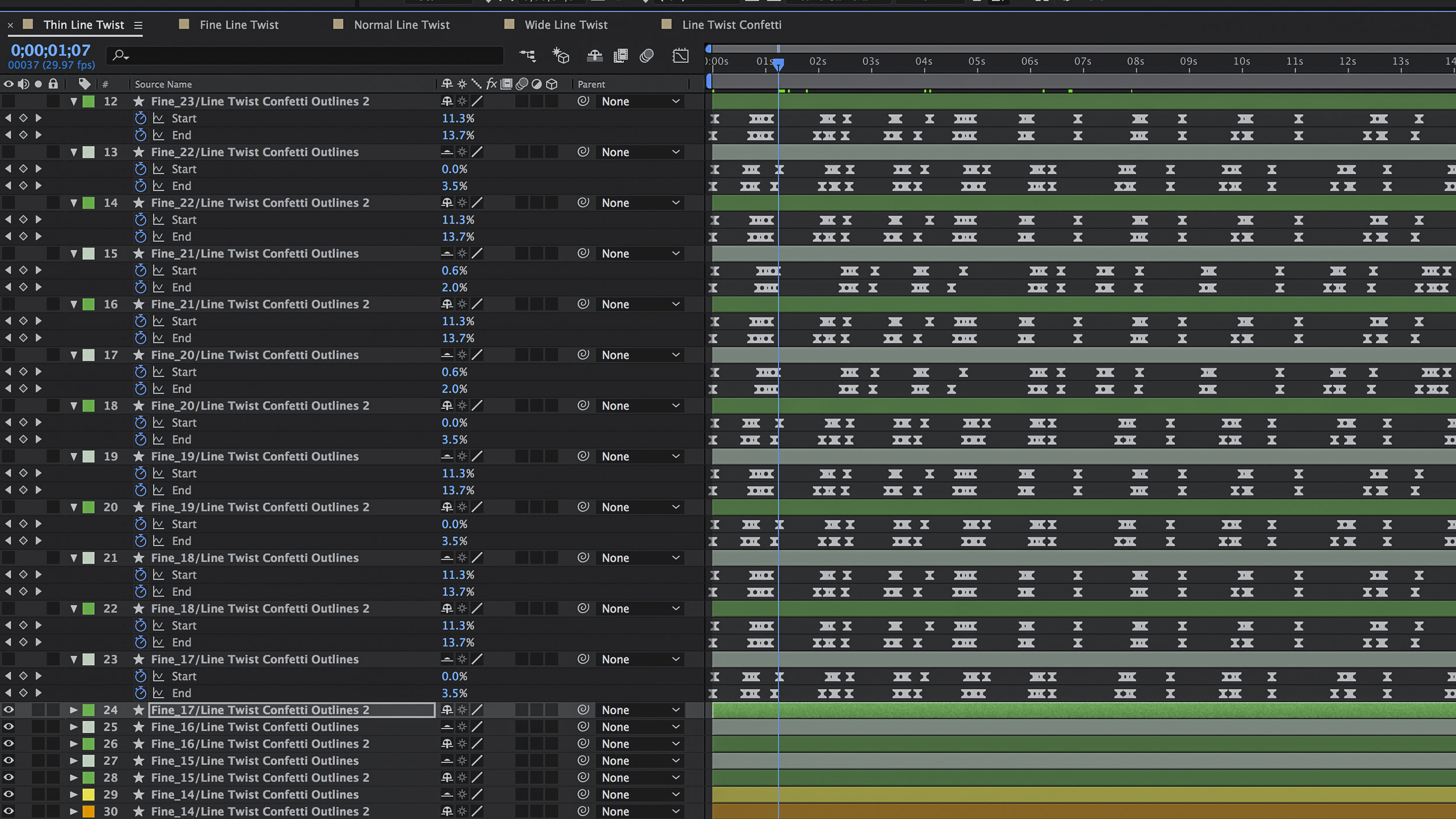Click current timecode 0;00;01;07
Viewport: 1456px width, 819px height.
pyautogui.click(x=51, y=50)
